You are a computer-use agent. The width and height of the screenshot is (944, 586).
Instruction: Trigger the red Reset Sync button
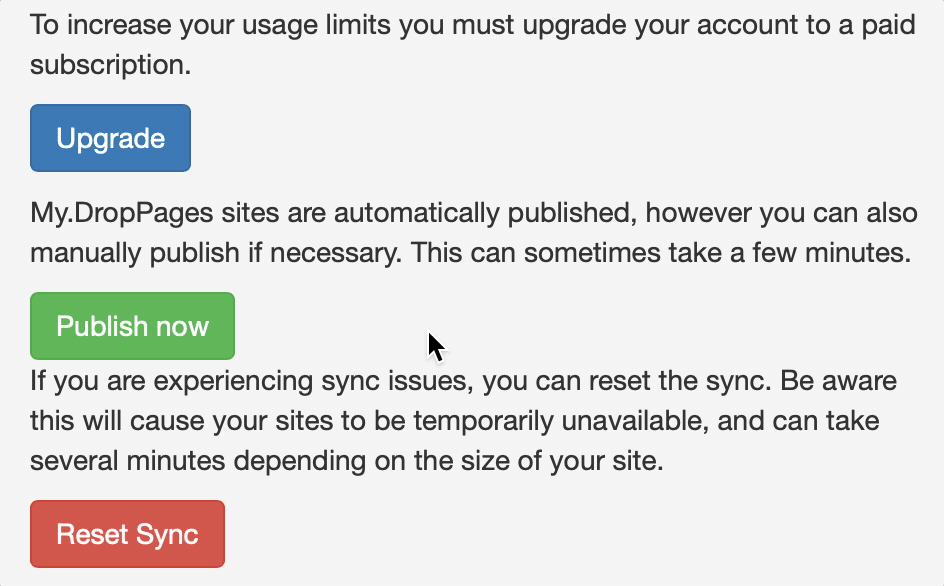point(128,534)
